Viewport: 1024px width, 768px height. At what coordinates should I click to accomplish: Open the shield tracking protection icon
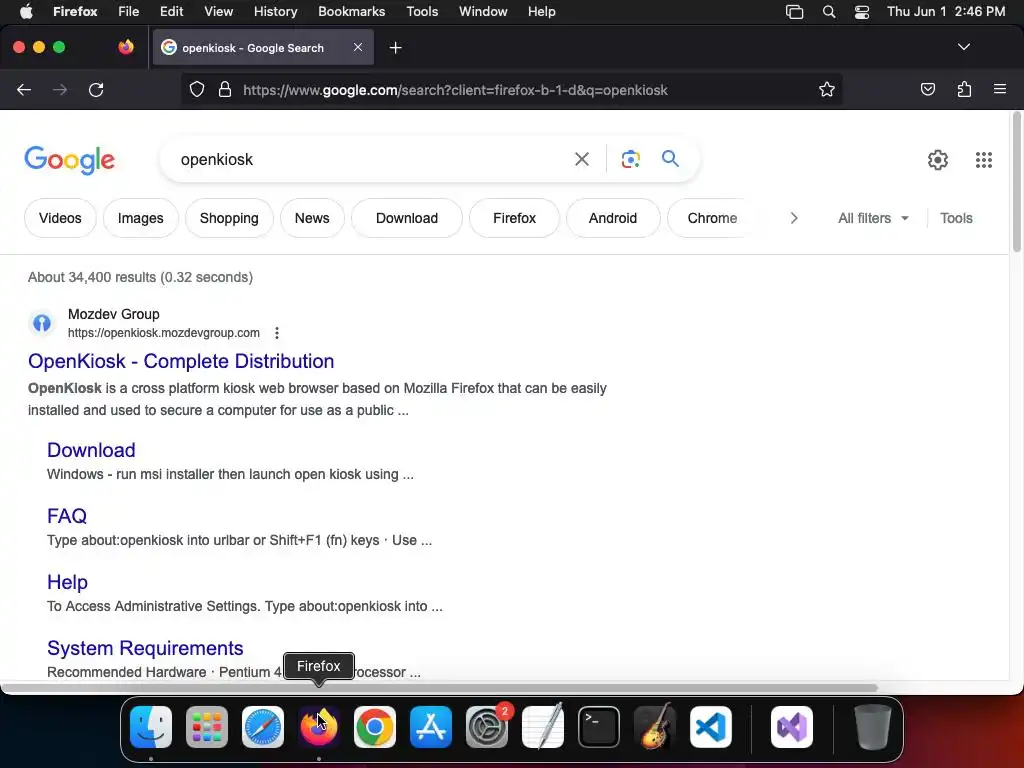(x=197, y=89)
